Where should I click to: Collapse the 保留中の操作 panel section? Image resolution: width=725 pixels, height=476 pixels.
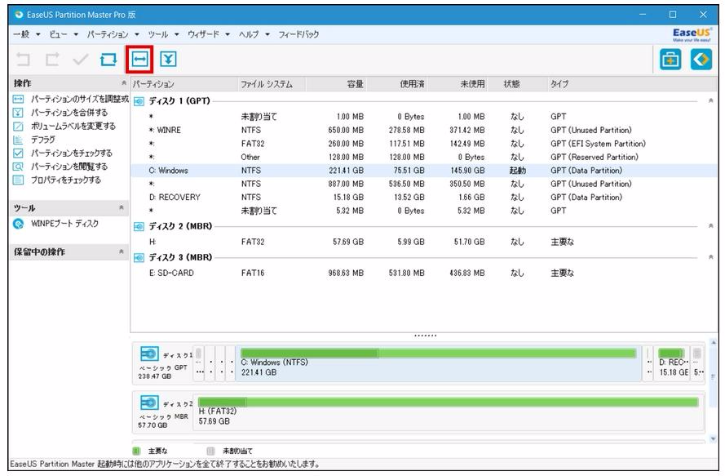tap(121, 252)
